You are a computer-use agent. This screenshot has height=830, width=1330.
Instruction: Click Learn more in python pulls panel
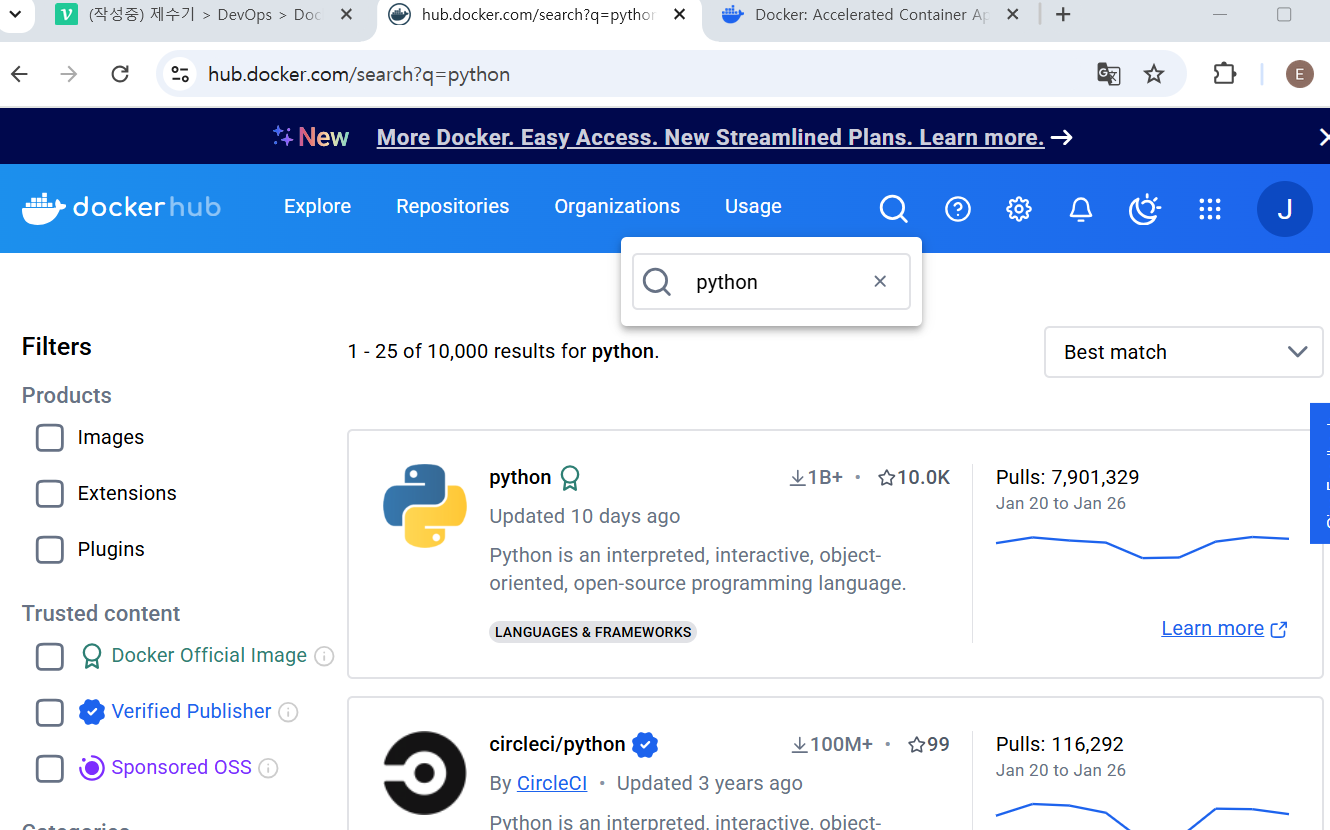(x=1224, y=628)
